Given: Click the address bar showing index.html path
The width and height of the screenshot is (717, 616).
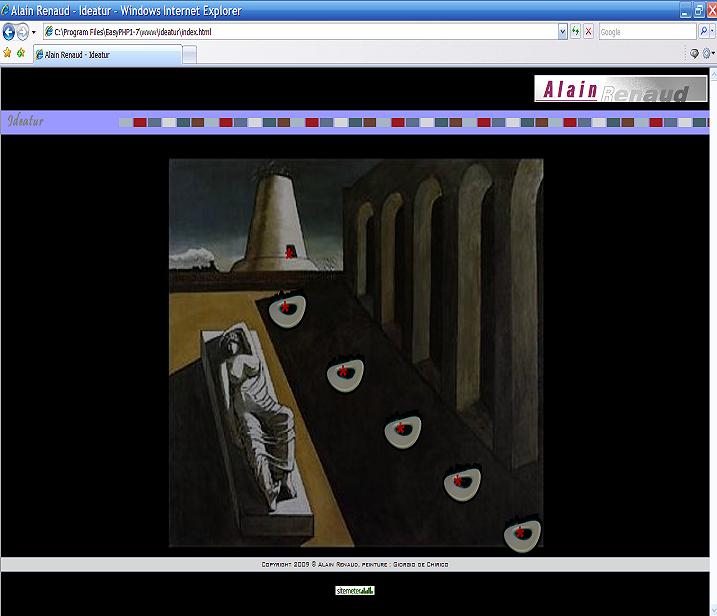Looking at the screenshot, I should tap(301, 32).
